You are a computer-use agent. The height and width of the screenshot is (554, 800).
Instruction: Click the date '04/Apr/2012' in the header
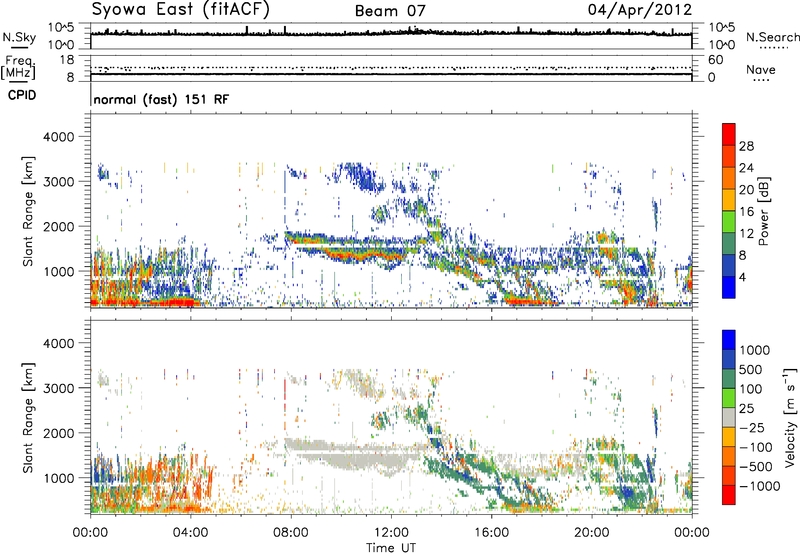click(x=640, y=10)
